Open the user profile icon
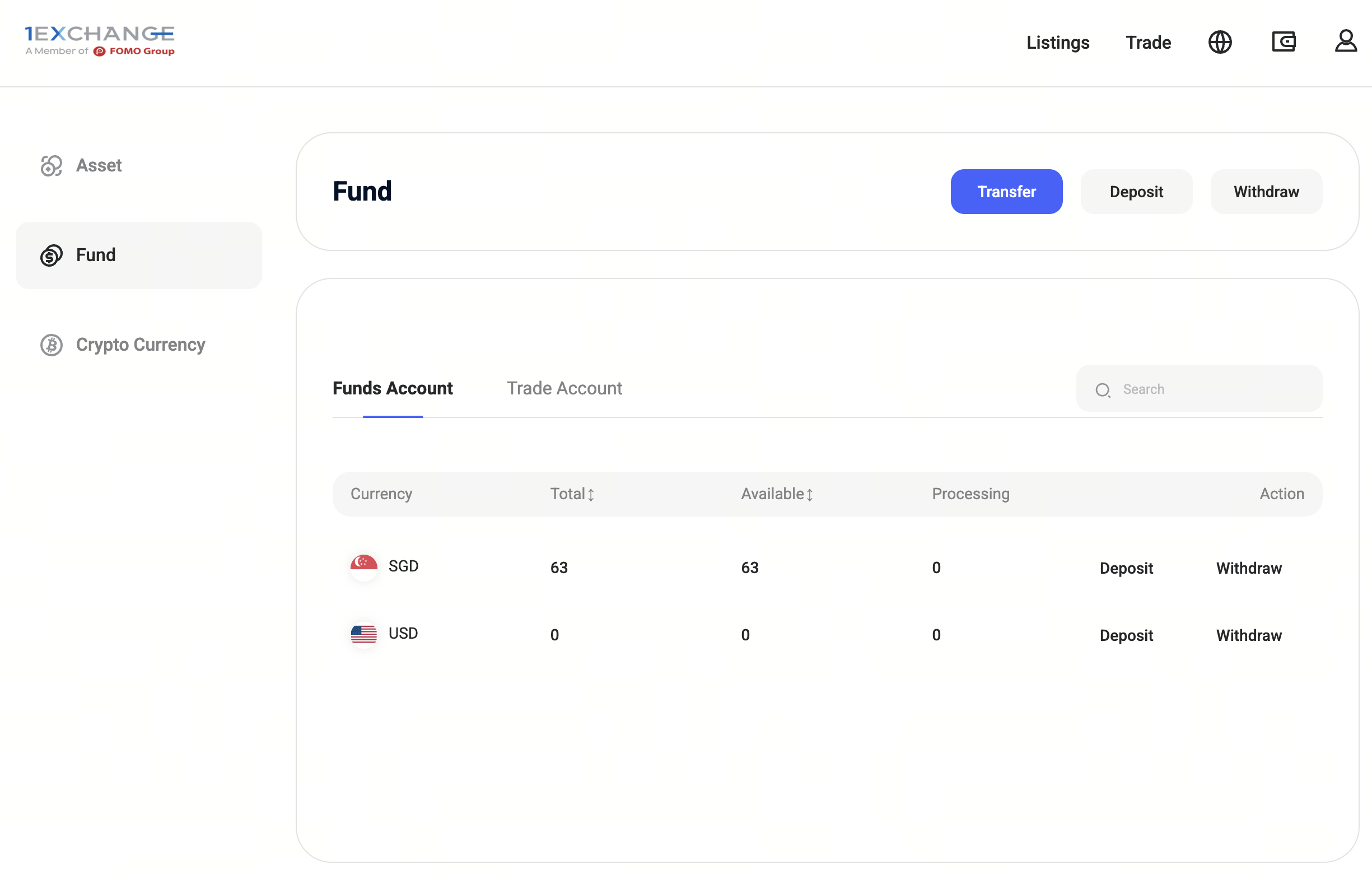Screen dimensions: 1372x874 click(1345, 41)
